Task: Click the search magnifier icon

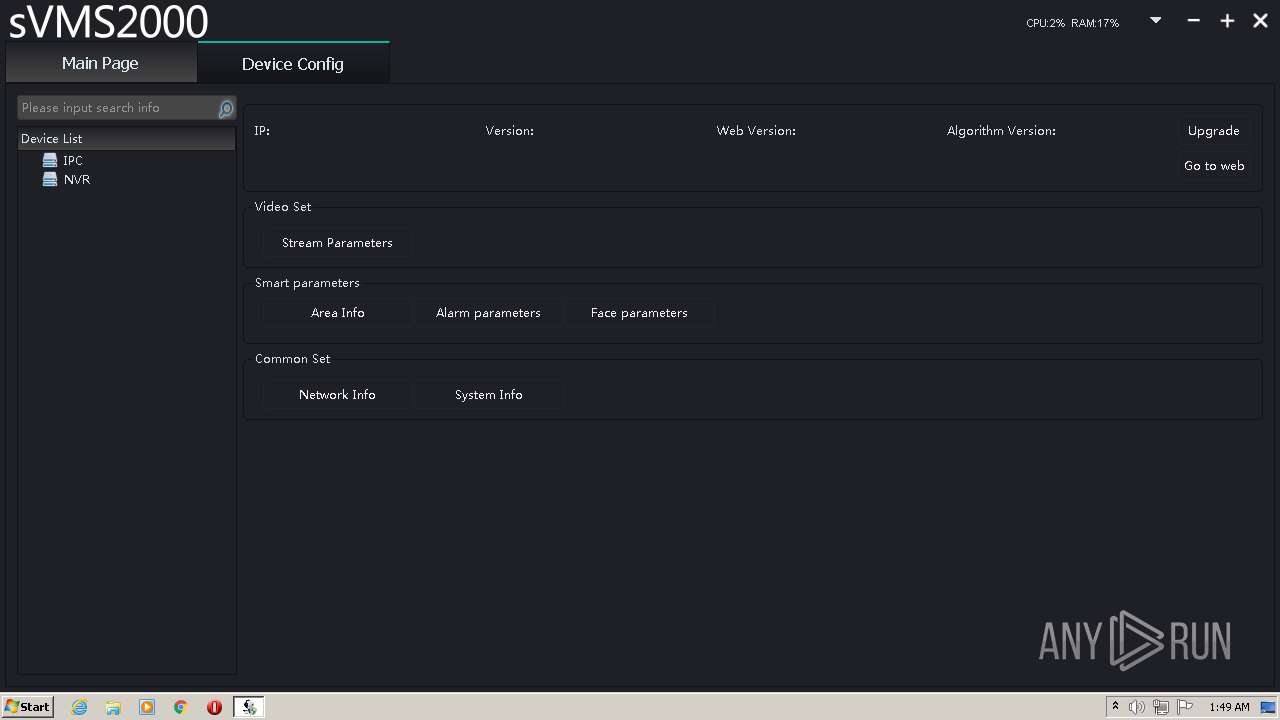Action: point(226,108)
